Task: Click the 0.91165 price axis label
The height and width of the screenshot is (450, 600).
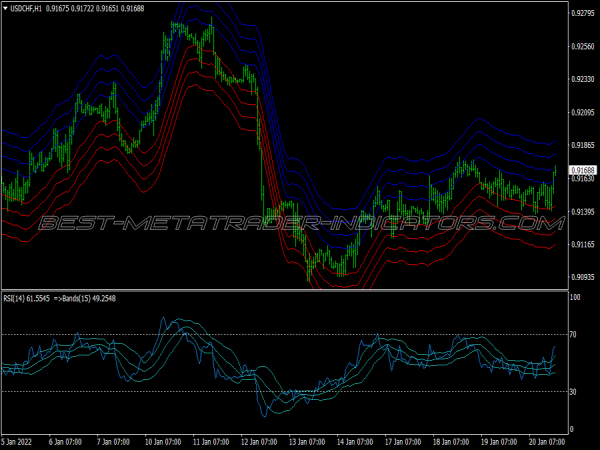Action: tap(583, 244)
